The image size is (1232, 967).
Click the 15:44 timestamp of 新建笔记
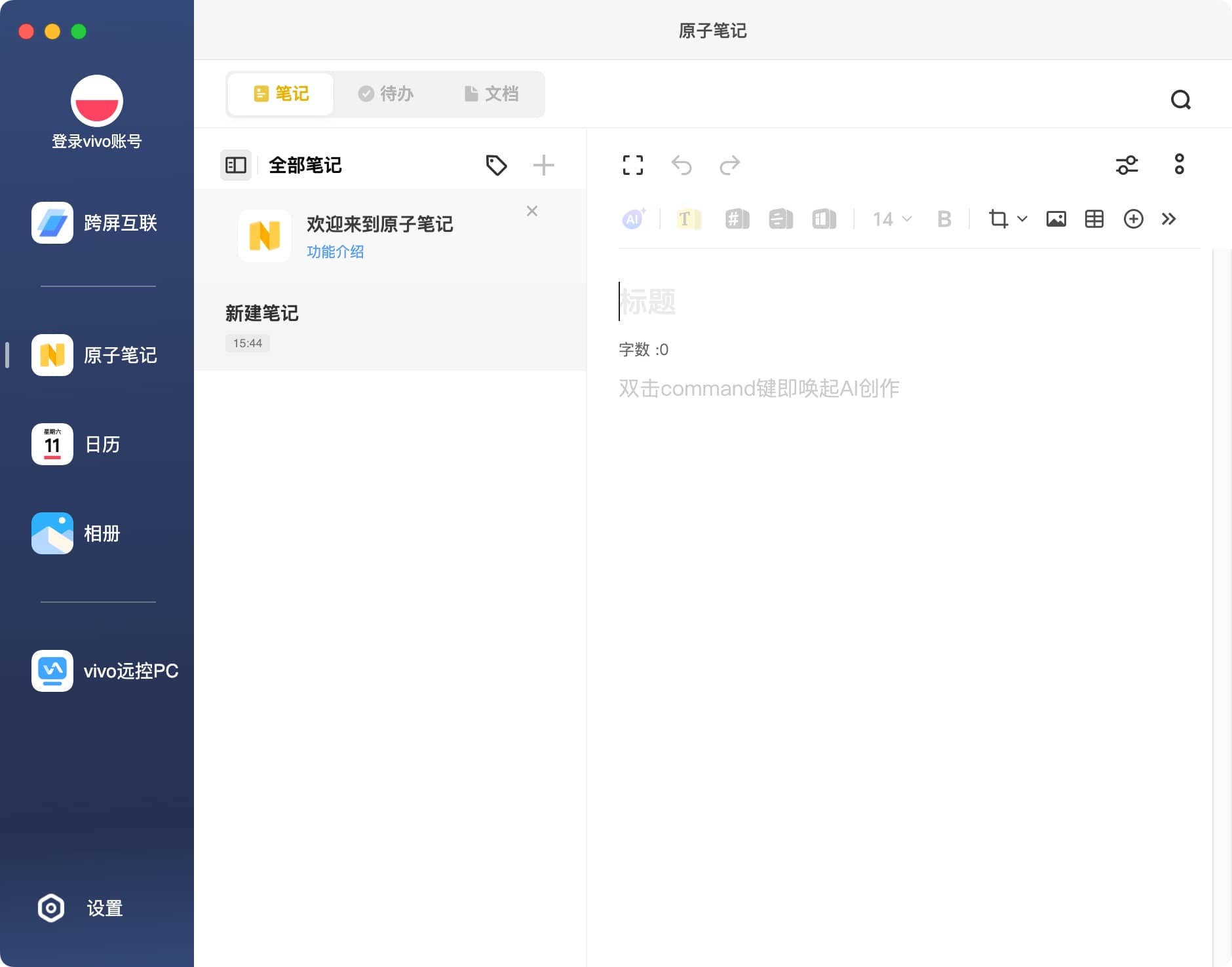tap(248, 343)
